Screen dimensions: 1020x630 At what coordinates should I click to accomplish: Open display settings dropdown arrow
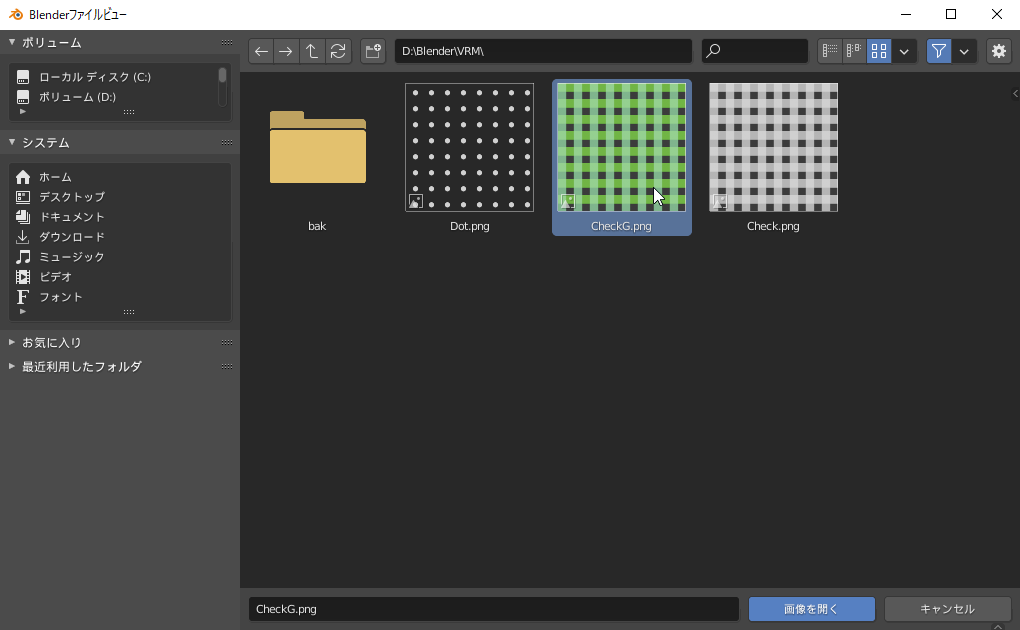coord(904,51)
